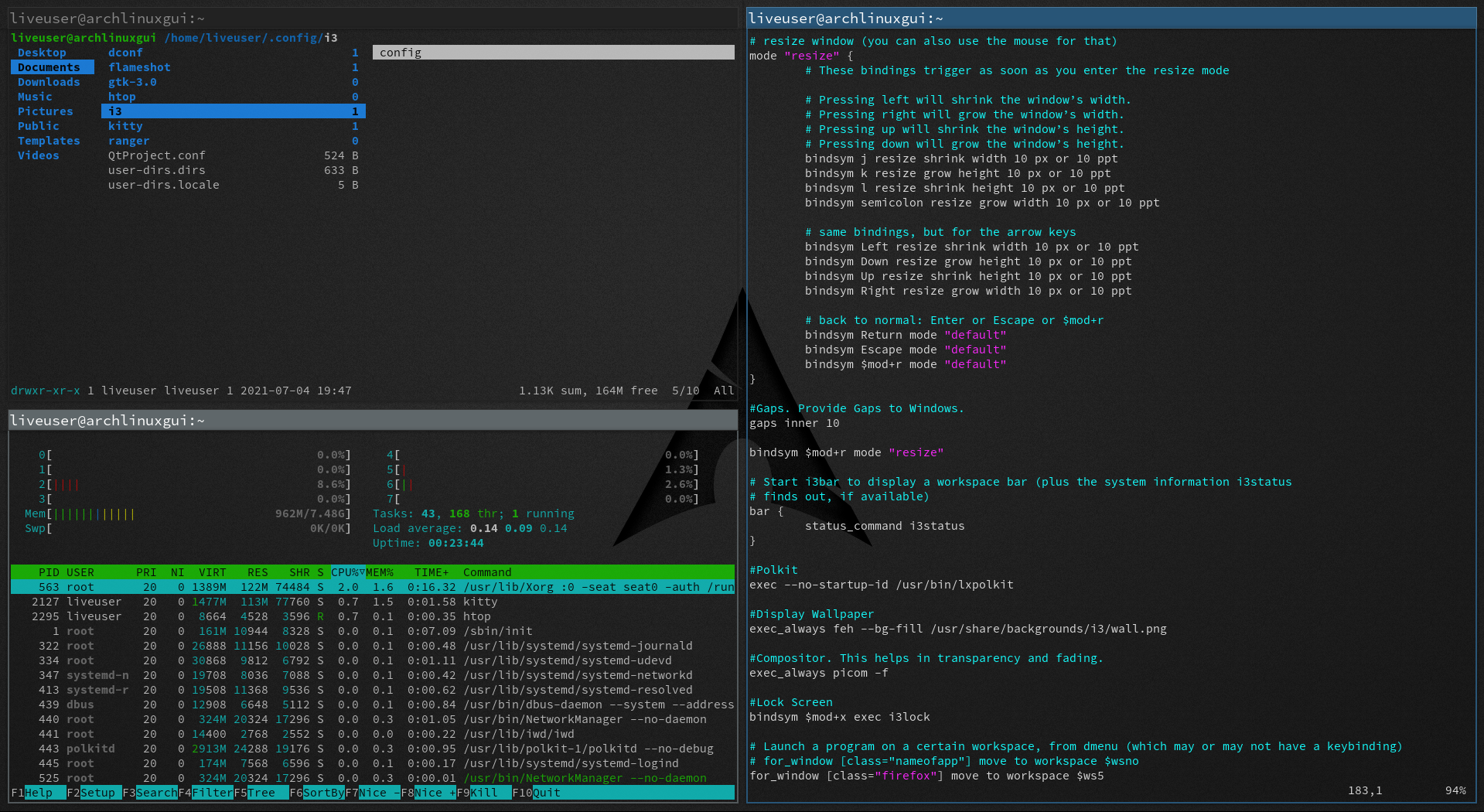Select the systemd-networkd process row
Image resolution: width=1484 pixels, height=812 pixels.
pyautogui.click(x=372, y=675)
